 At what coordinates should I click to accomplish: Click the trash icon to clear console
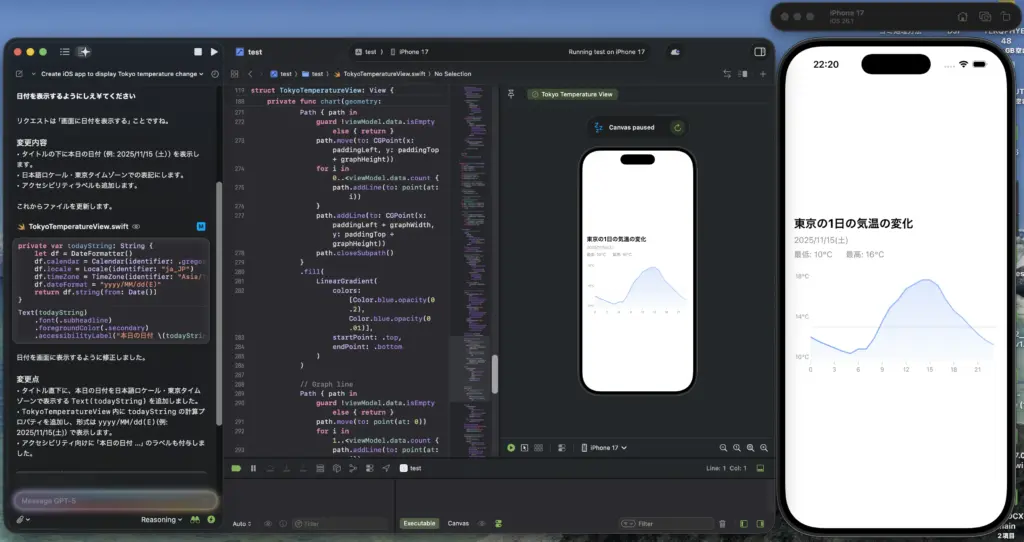click(x=722, y=523)
